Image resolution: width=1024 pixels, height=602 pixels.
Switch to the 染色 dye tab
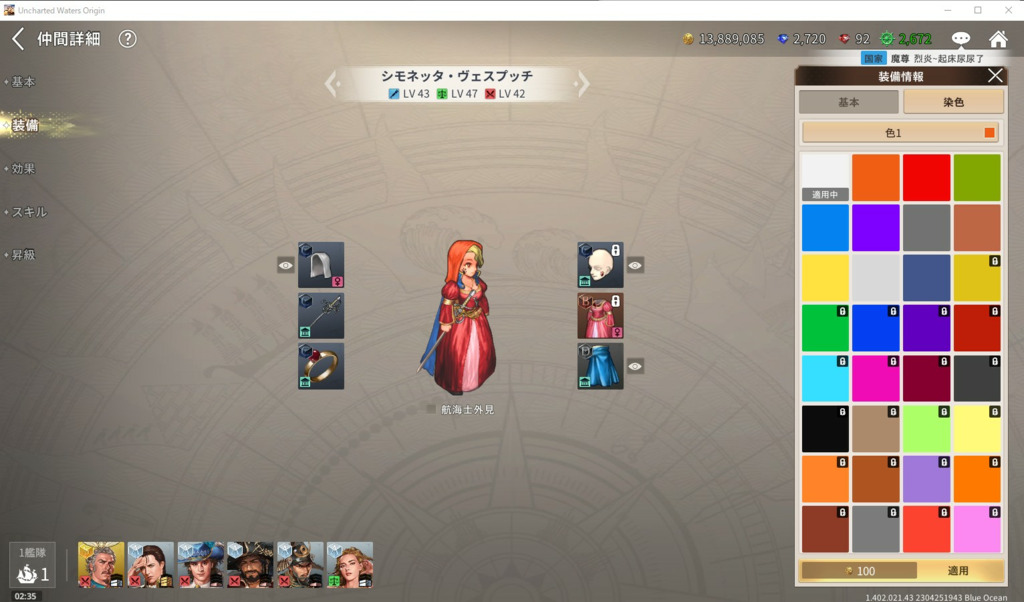tap(953, 102)
